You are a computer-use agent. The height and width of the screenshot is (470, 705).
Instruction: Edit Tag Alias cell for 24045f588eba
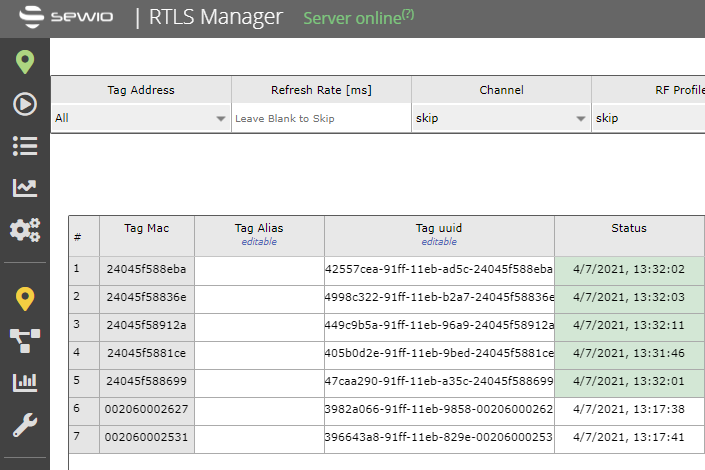(x=259, y=270)
